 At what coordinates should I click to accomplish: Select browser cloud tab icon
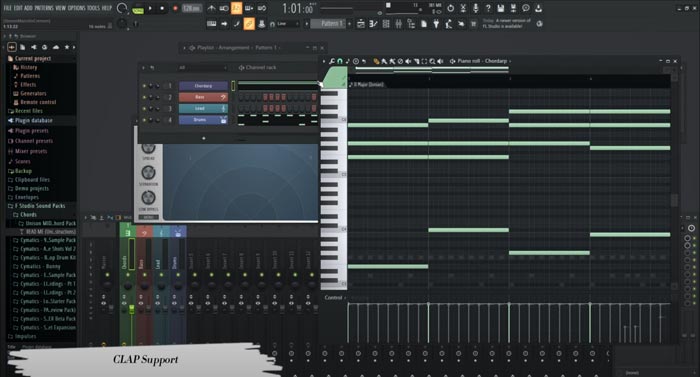point(56,47)
